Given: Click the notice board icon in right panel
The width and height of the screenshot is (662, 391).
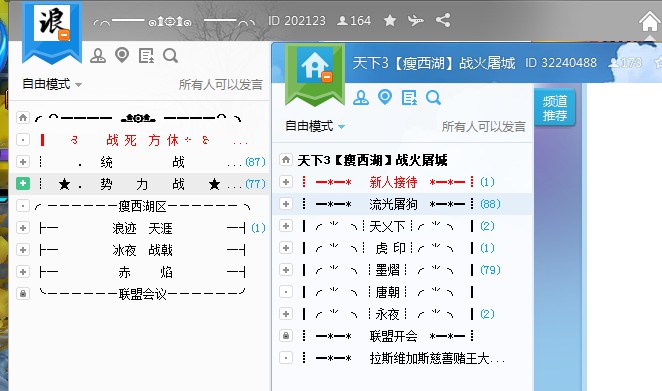Looking at the screenshot, I should coord(409,98).
